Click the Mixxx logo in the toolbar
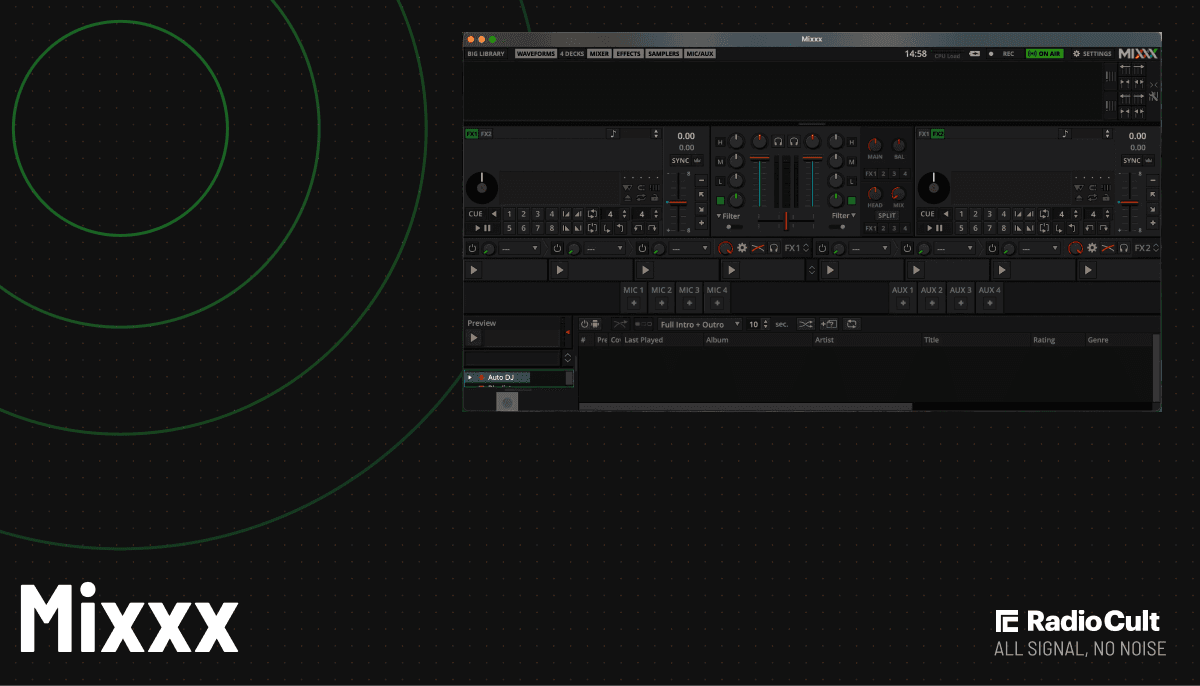The image size is (1200, 686). point(1138,54)
